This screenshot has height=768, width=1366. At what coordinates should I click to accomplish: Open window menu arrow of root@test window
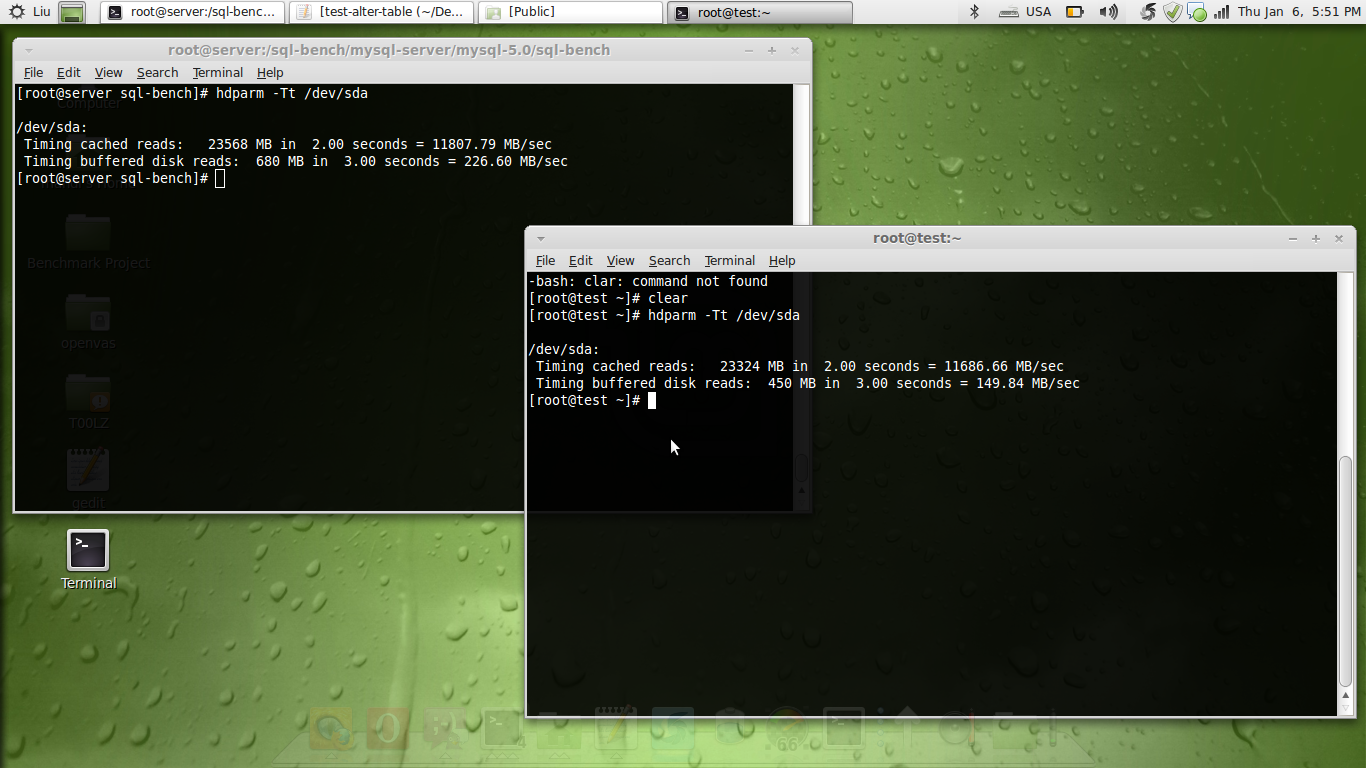pyautogui.click(x=540, y=239)
